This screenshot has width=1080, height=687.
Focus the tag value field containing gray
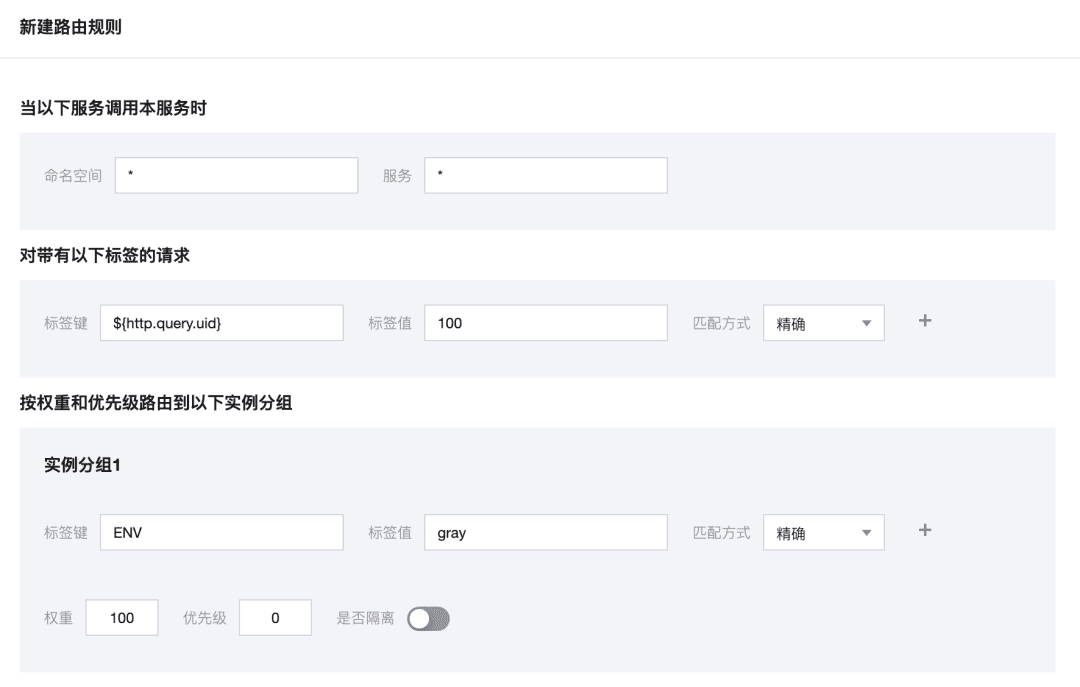coord(545,533)
